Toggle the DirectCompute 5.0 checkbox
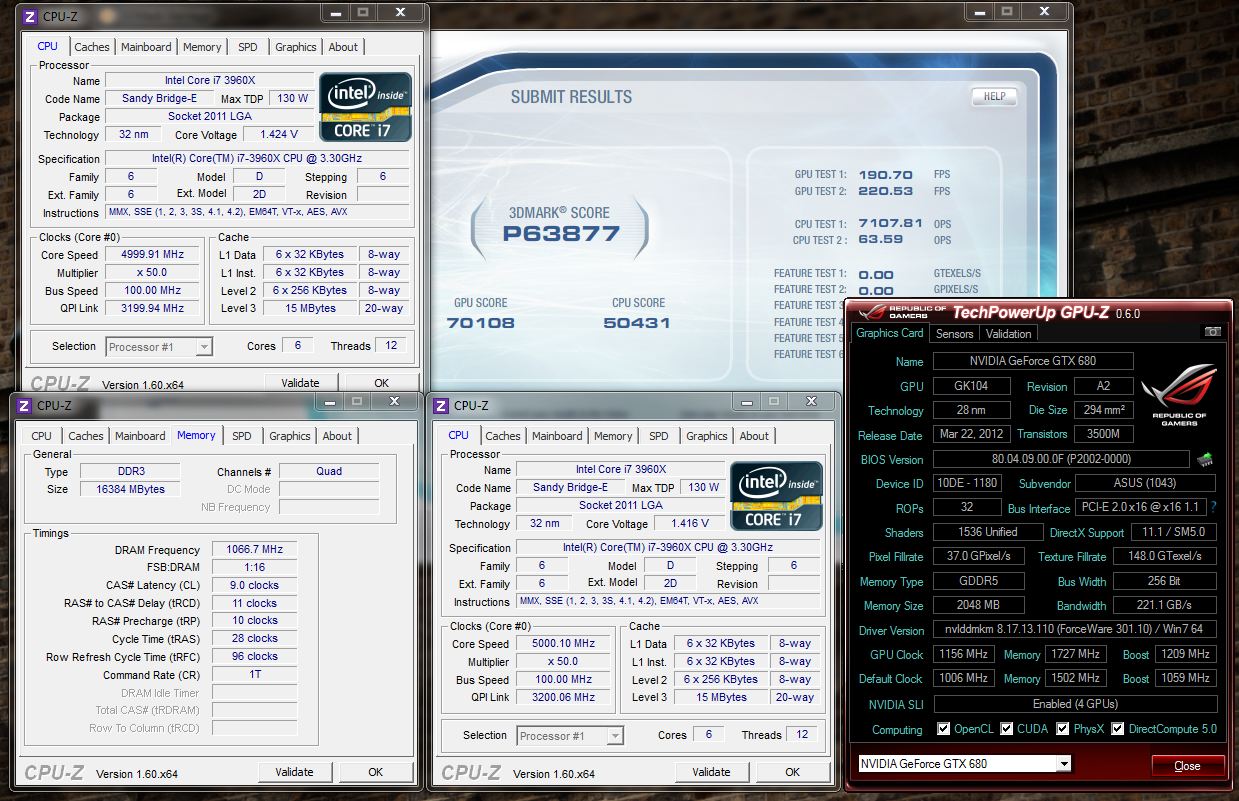 [1117, 729]
